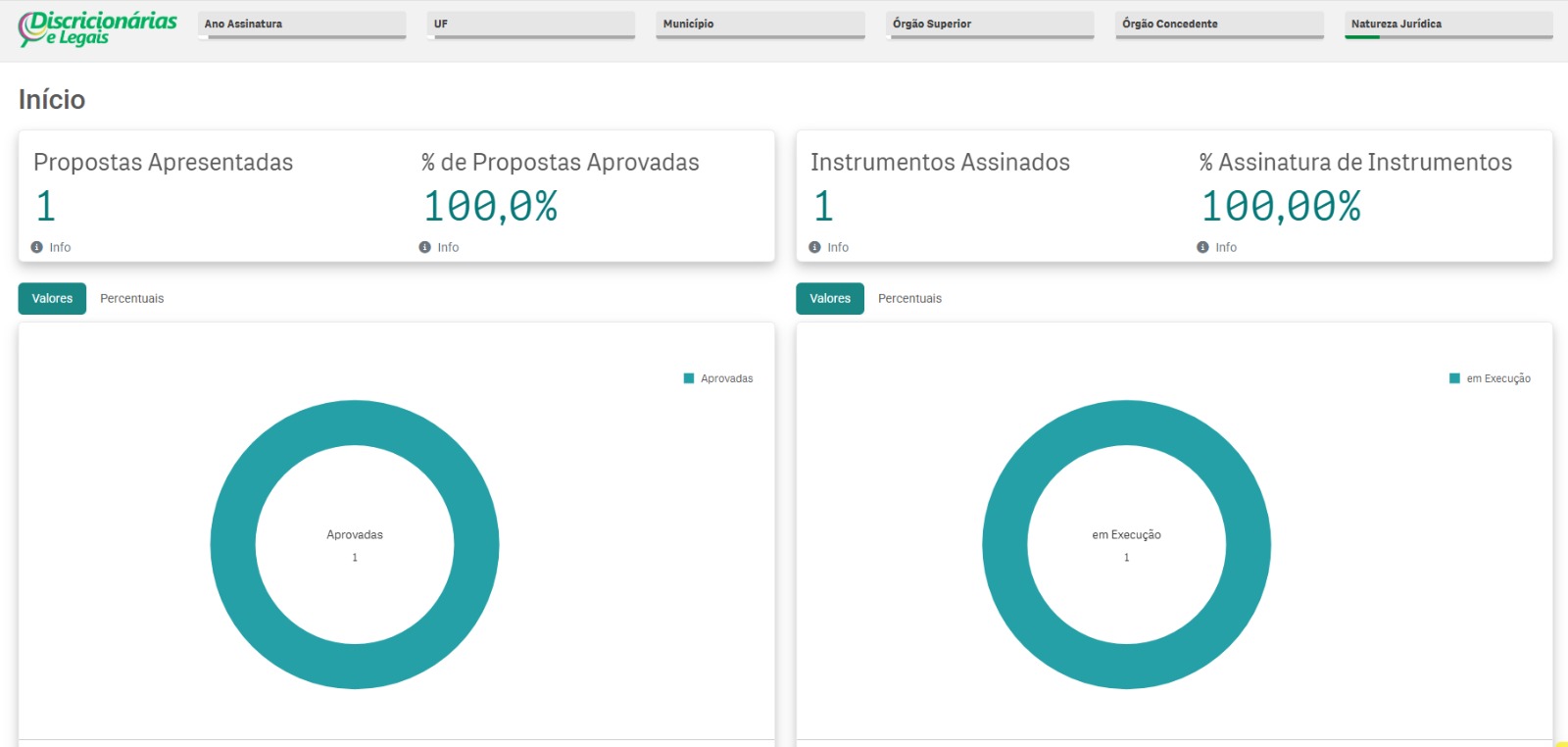Open the Município filter dropdown
This screenshot has width=1568, height=747.
pos(760,25)
